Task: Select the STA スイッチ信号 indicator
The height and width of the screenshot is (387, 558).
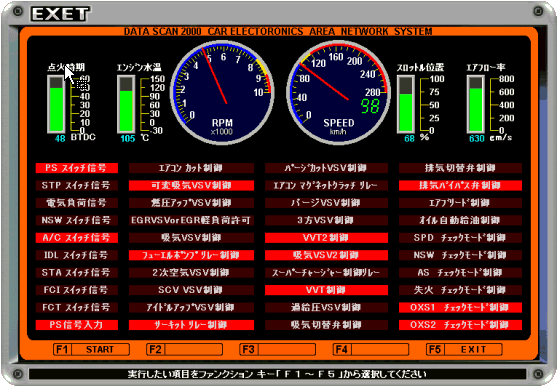Action: (x=77, y=273)
